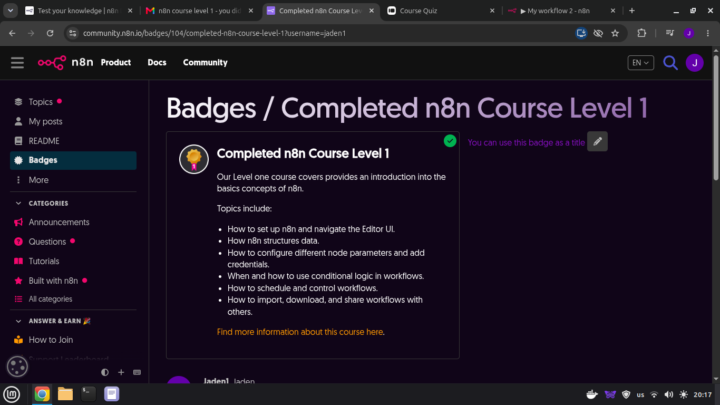
Task: View site information icon in address bar
Action: (x=73, y=33)
